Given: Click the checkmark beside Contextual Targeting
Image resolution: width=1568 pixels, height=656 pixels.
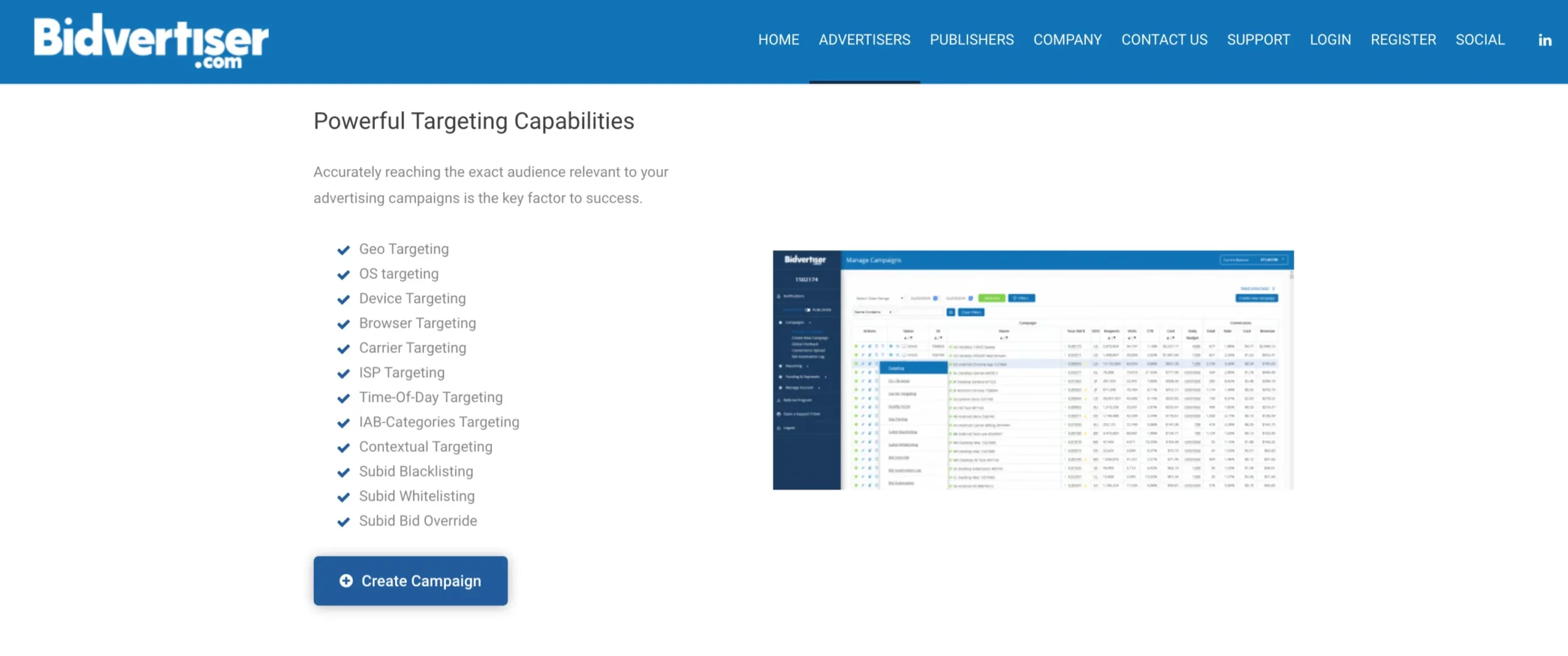Looking at the screenshot, I should coord(344,448).
